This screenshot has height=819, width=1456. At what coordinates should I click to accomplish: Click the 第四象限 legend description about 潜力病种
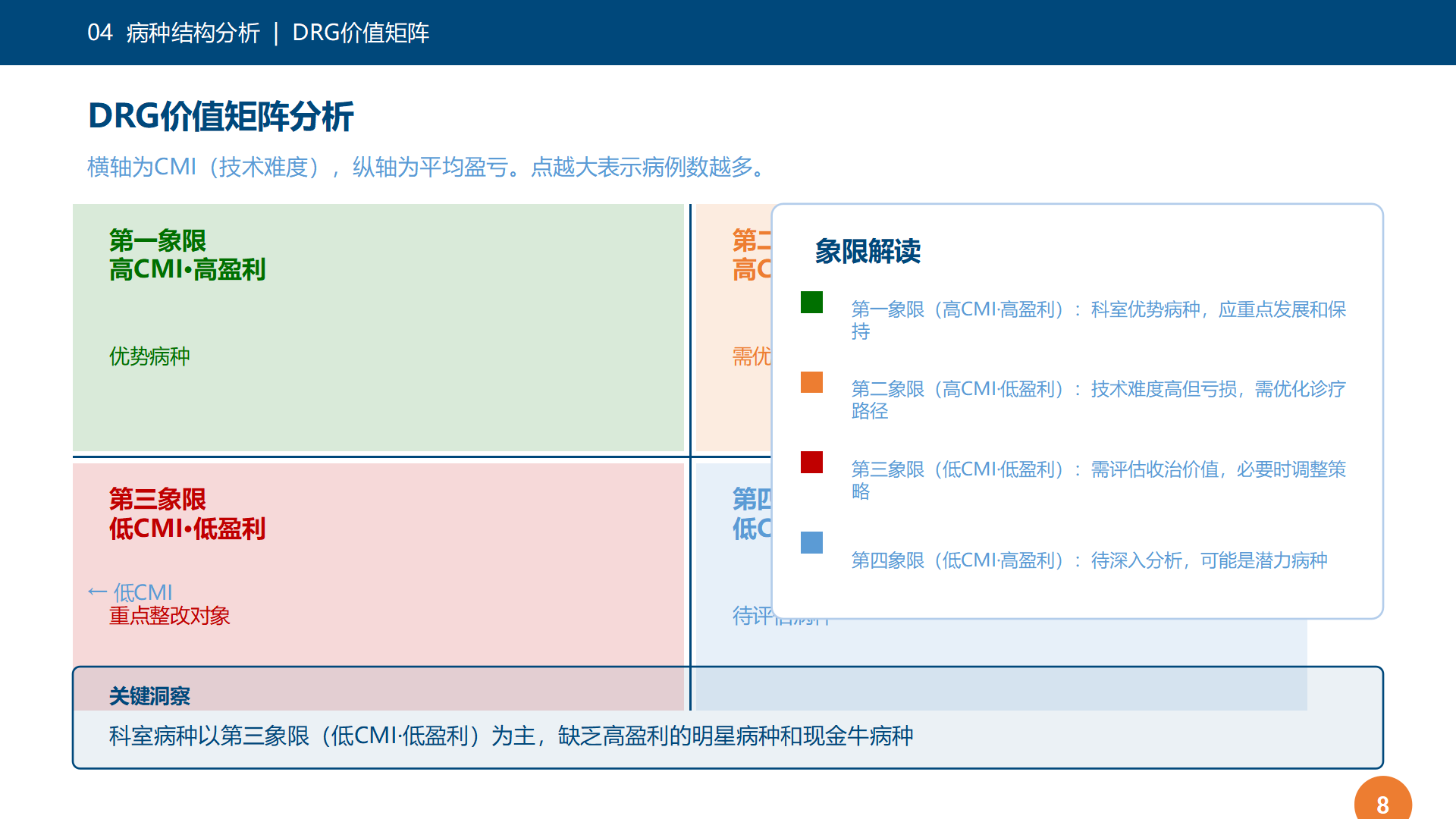pyautogui.click(x=1089, y=560)
